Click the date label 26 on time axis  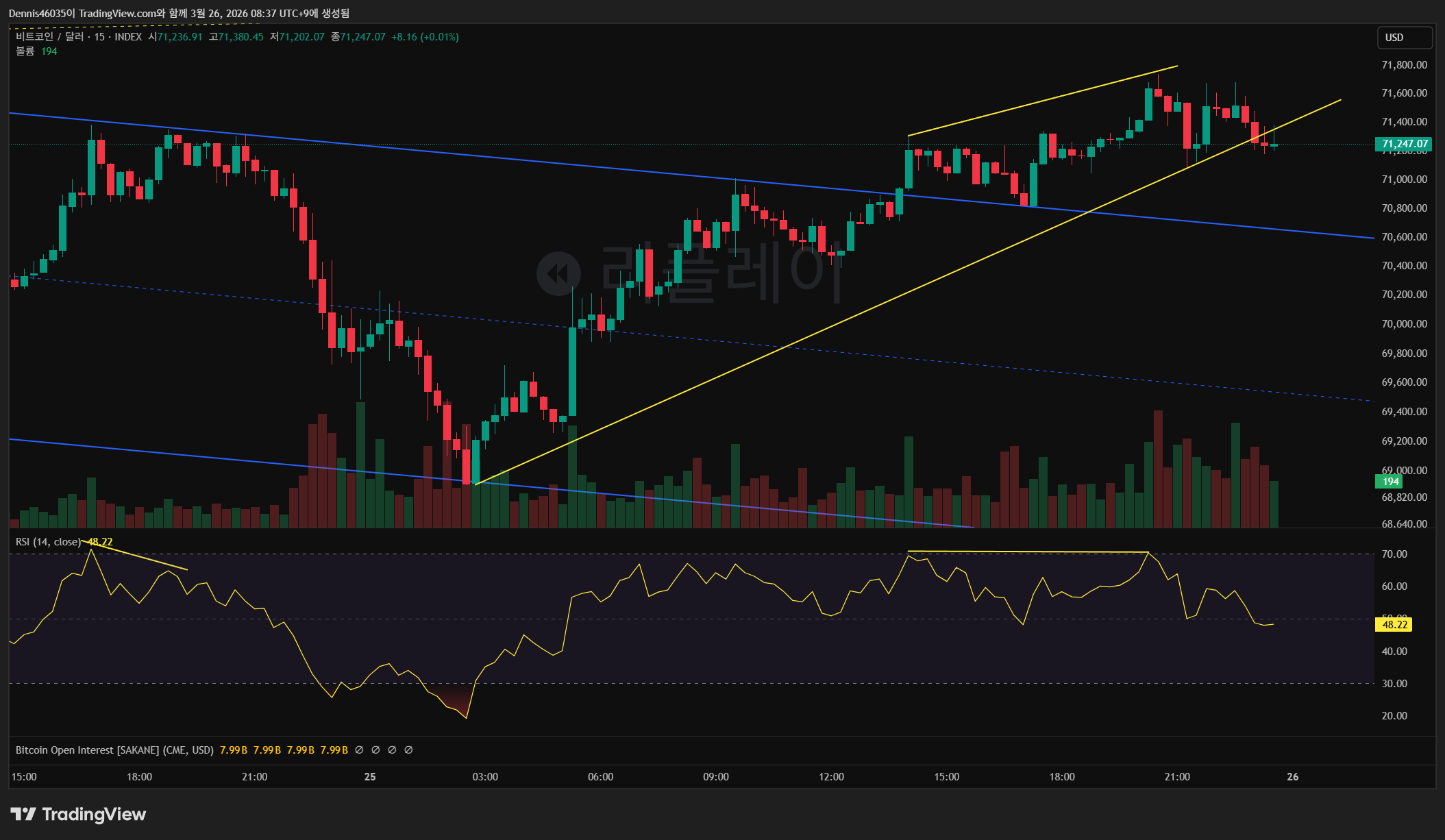[x=1292, y=777]
